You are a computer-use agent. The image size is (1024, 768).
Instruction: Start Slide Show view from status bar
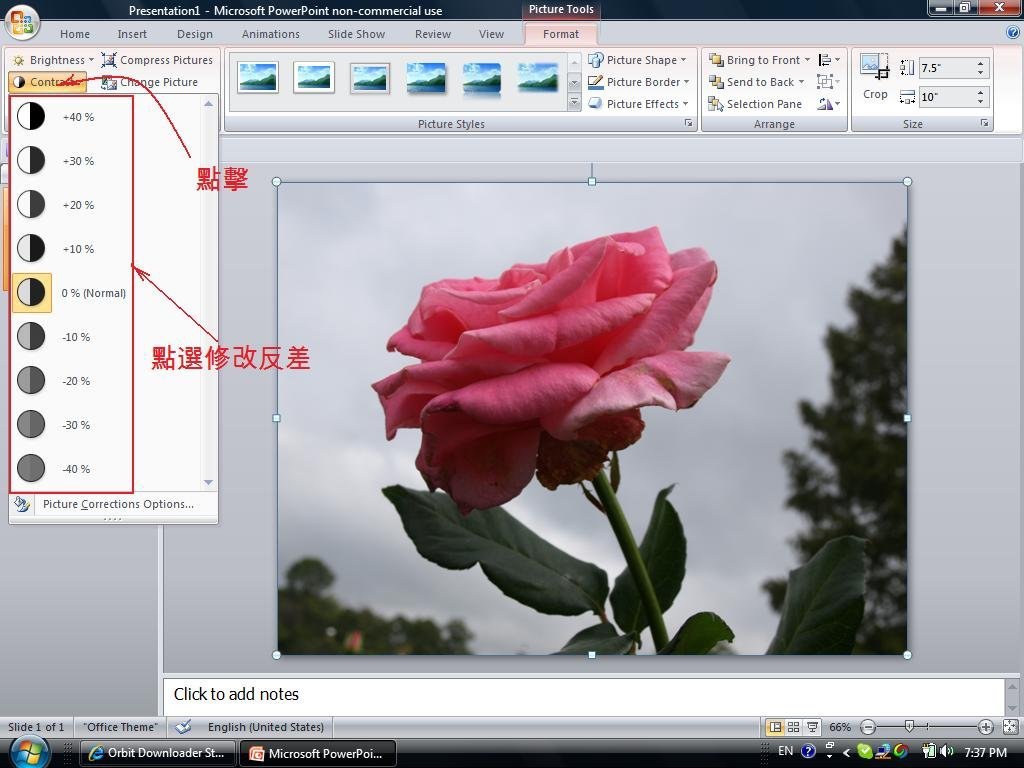click(x=812, y=727)
